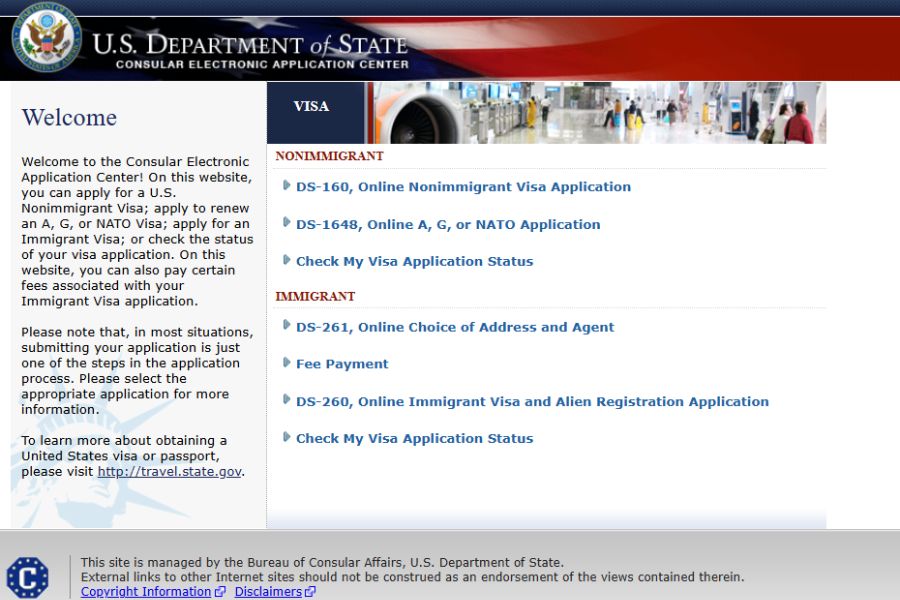
Task: Click the arrow bullet beside DS-1648
Action: (x=287, y=223)
